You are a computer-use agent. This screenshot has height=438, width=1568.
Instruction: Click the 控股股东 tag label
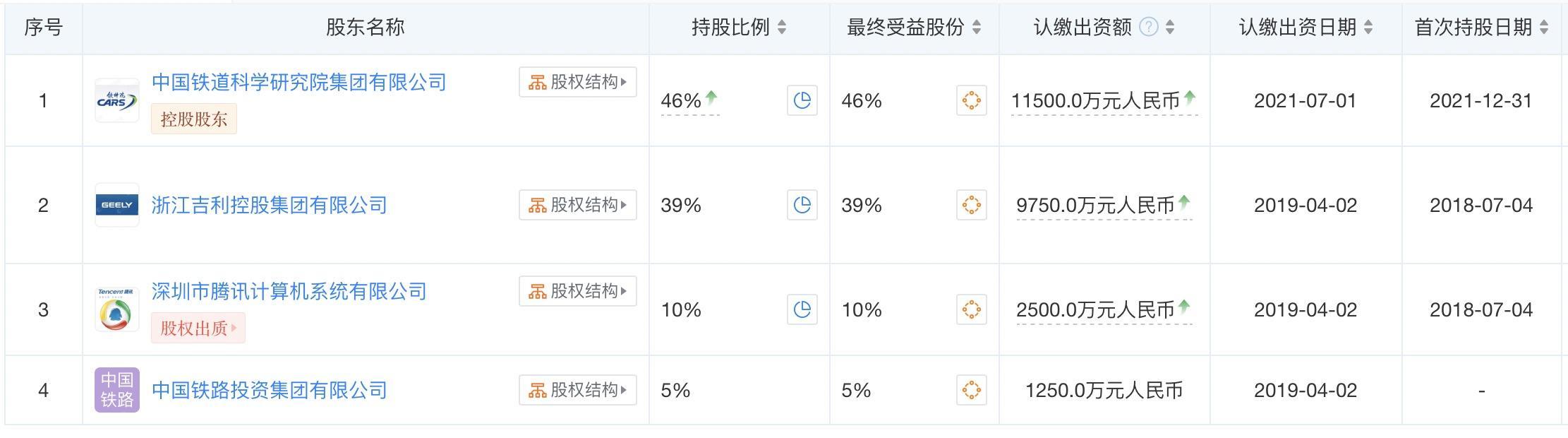[193, 119]
